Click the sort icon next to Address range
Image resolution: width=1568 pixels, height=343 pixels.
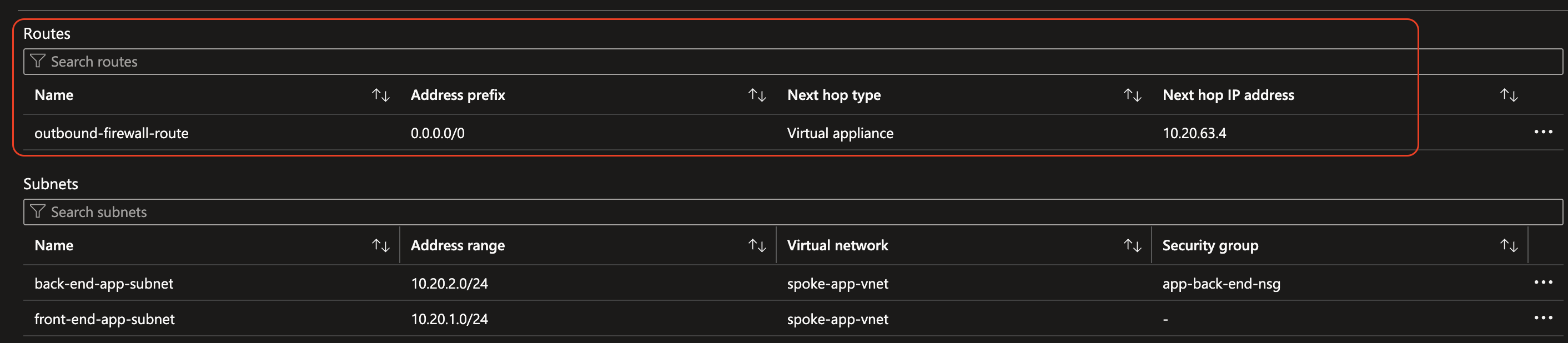(757, 245)
